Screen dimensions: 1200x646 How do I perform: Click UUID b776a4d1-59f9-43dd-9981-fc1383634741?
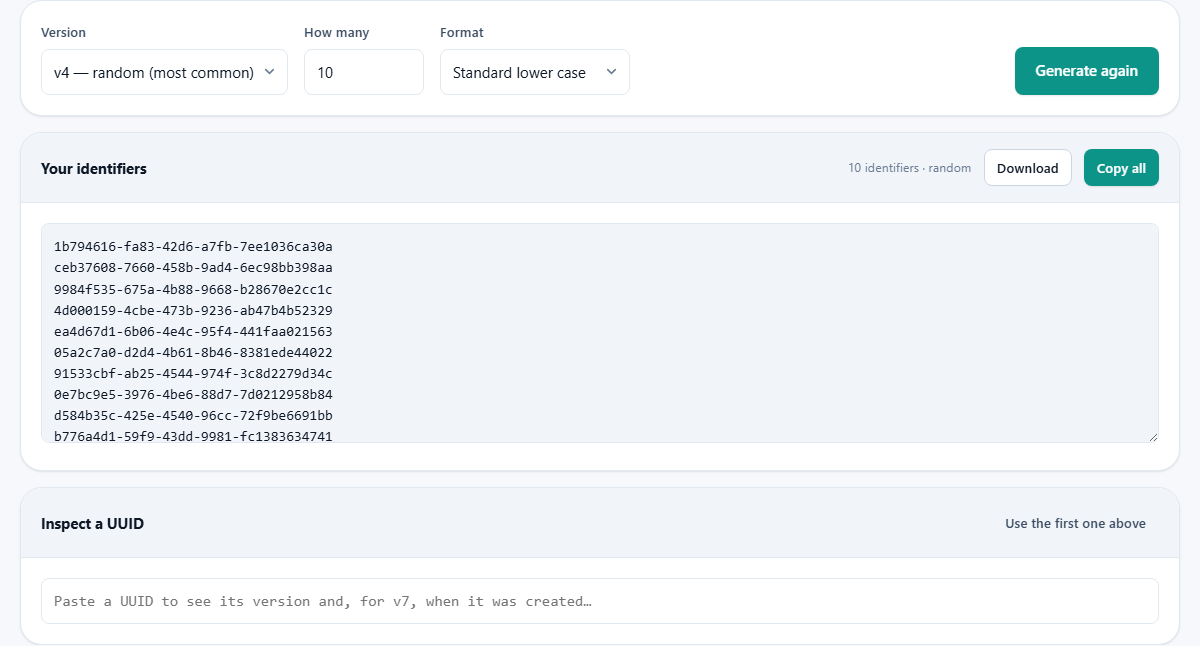click(x=193, y=435)
